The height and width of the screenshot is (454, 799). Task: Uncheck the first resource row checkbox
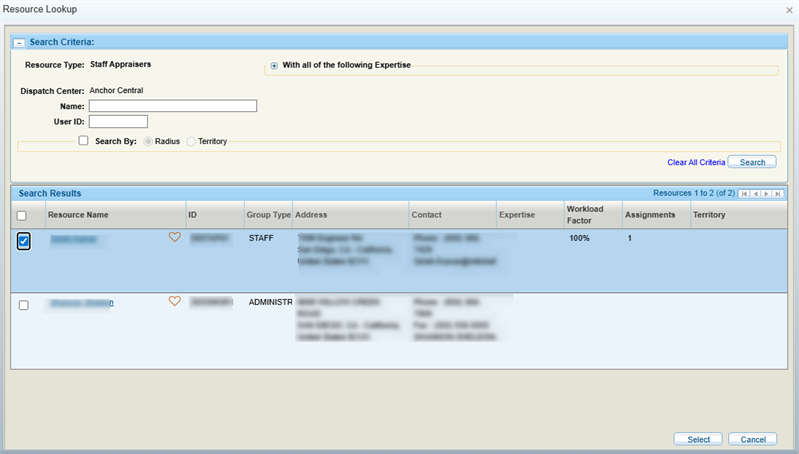[x=24, y=241]
